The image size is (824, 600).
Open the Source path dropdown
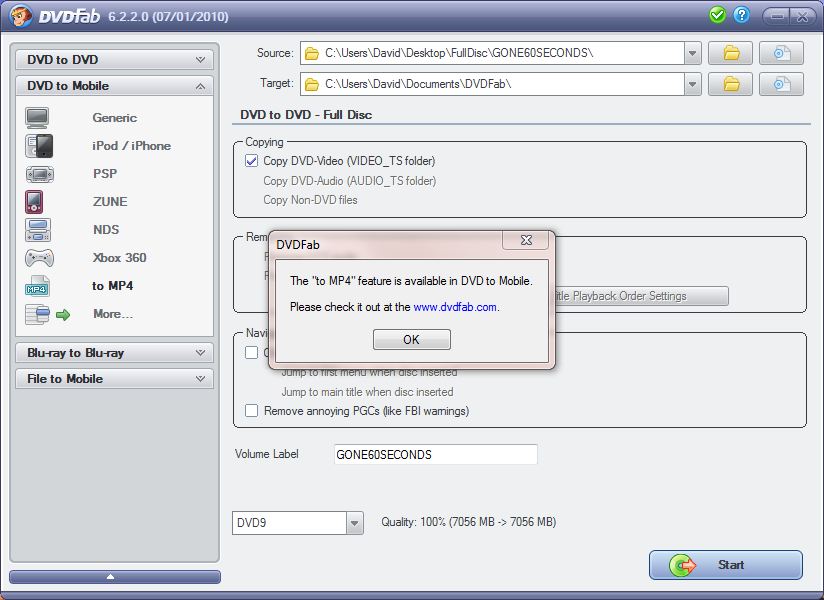(x=693, y=53)
